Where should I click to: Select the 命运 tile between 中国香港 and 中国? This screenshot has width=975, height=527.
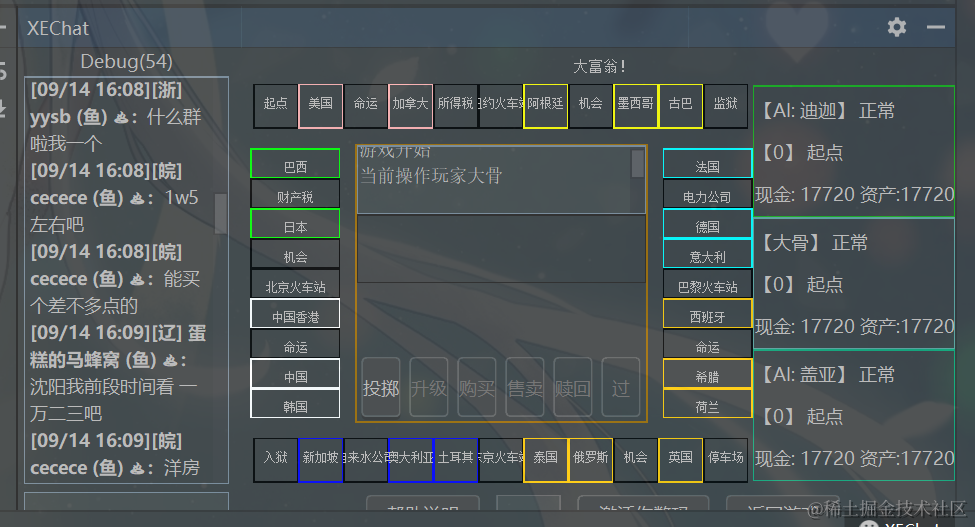[295, 344]
